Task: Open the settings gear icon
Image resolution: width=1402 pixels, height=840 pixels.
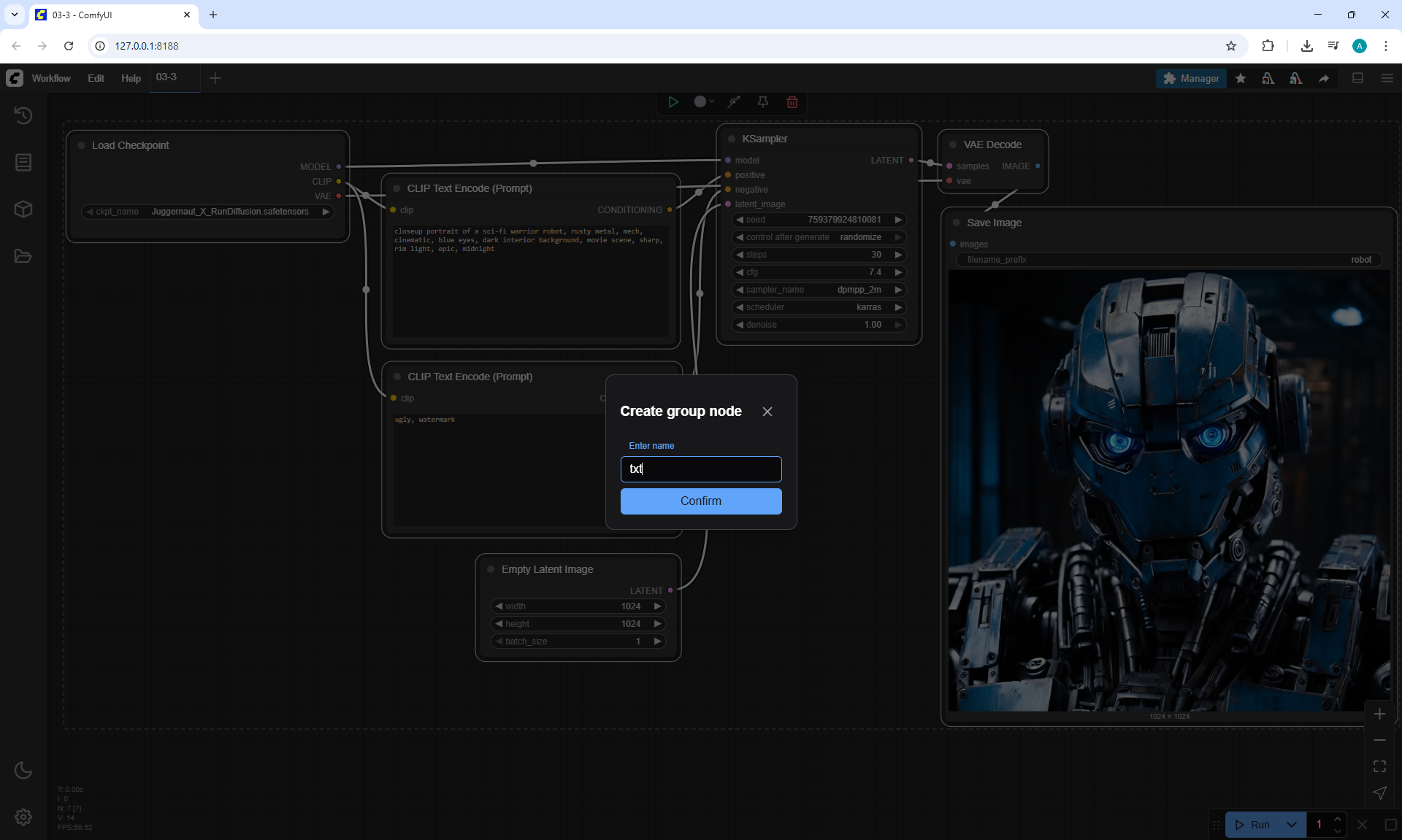Action: pos(23,817)
